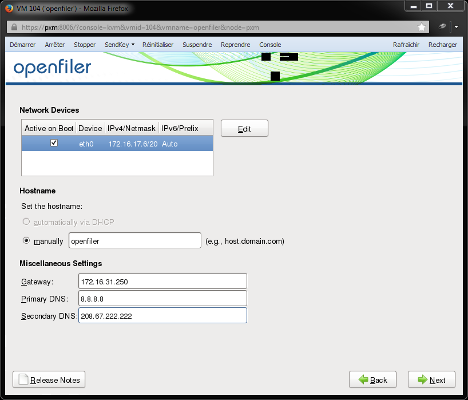The width and height of the screenshot is (468, 400).
Task: Click the Primary DNS input field
Action: [x=162, y=299]
